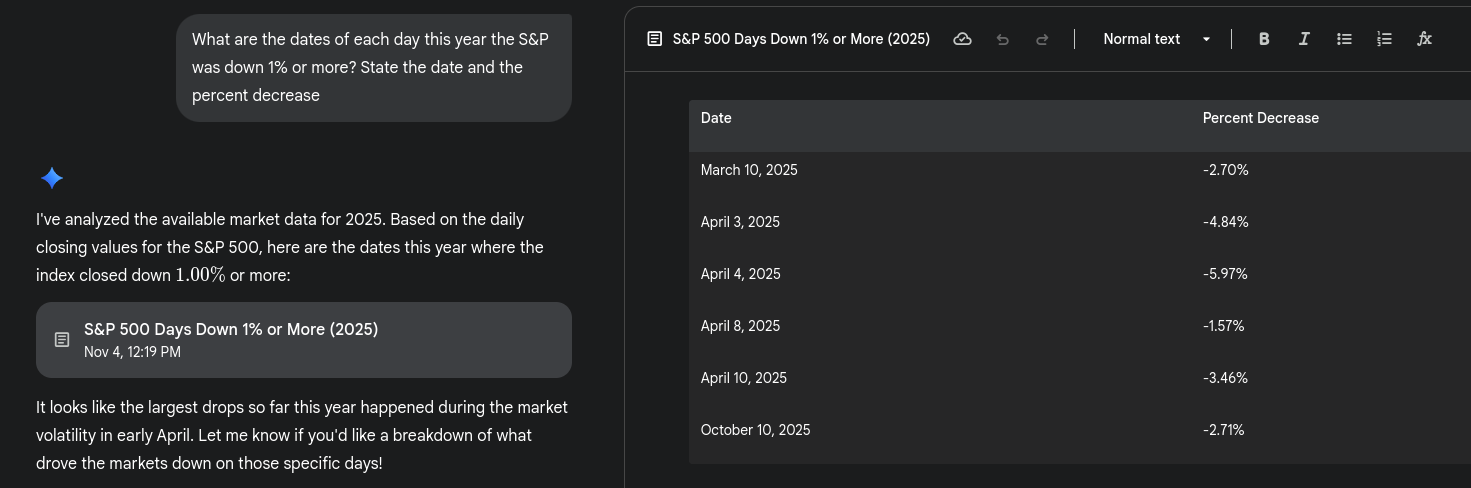
Task: Redo the last document edit
Action: pos(1042,39)
